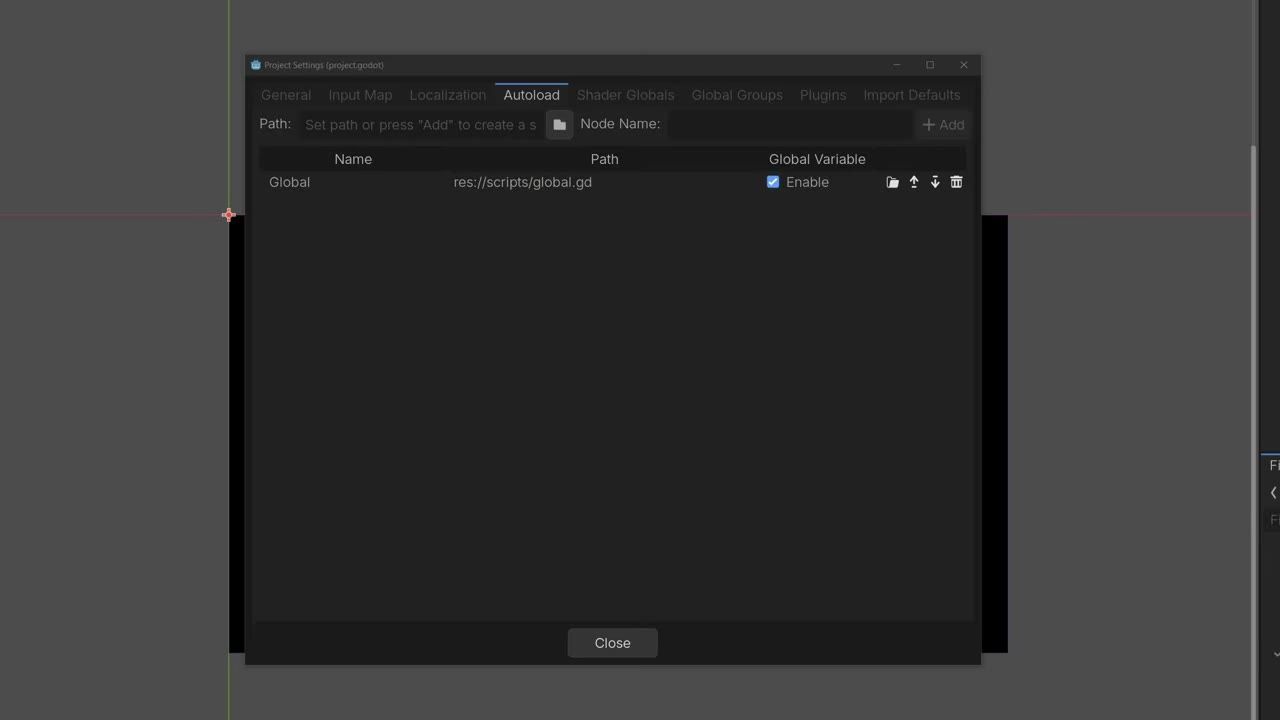Open the Input Map tab
This screenshot has width=1280, height=720.
pos(360,95)
